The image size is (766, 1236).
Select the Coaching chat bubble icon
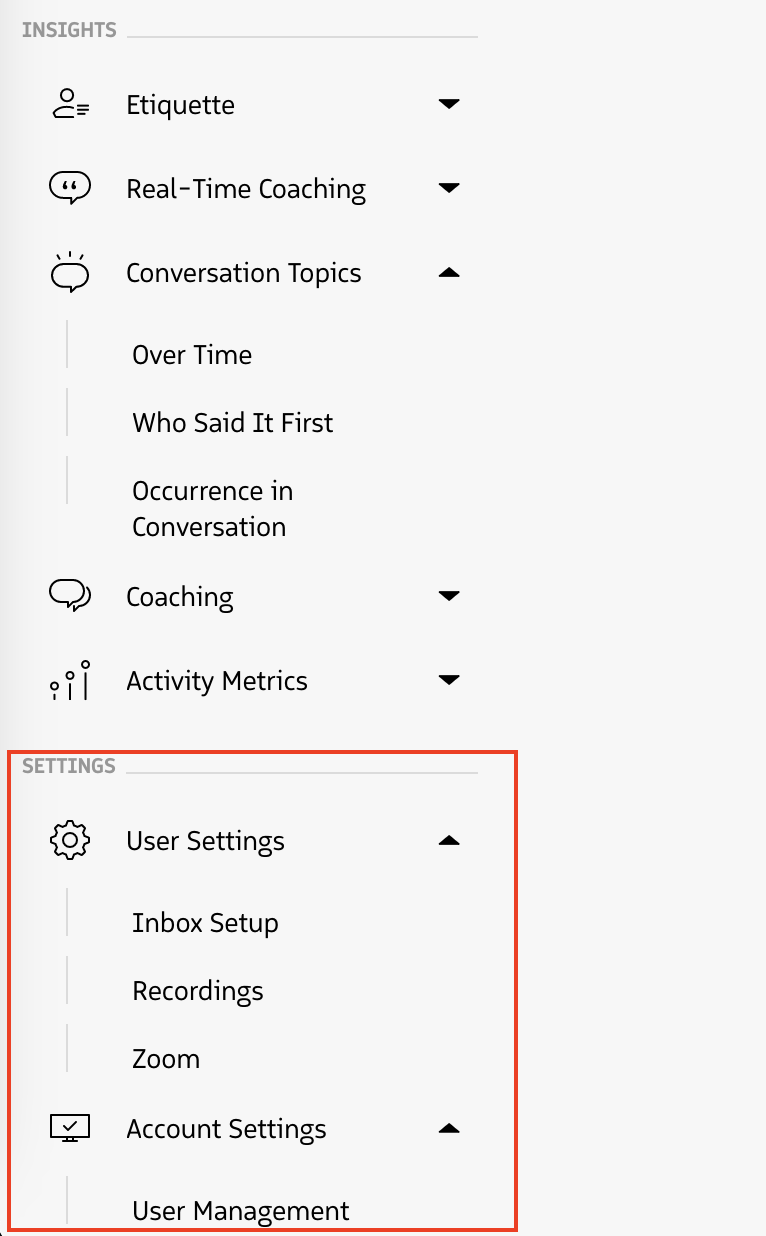pyautogui.click(x=68, y=596)
